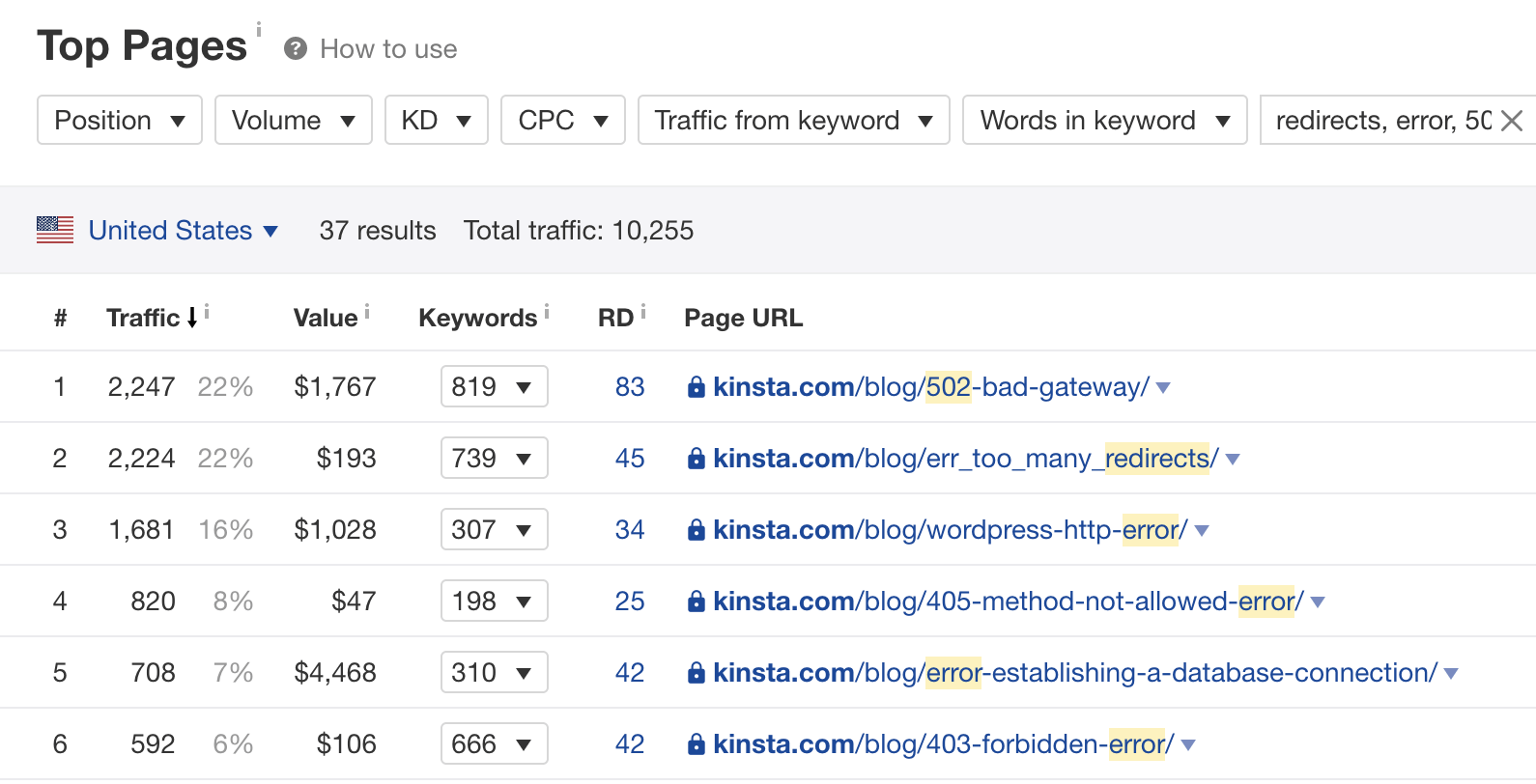Click lock icon beside 403-forbidden-error URL
1536x784 pixels.
point(696,744)
